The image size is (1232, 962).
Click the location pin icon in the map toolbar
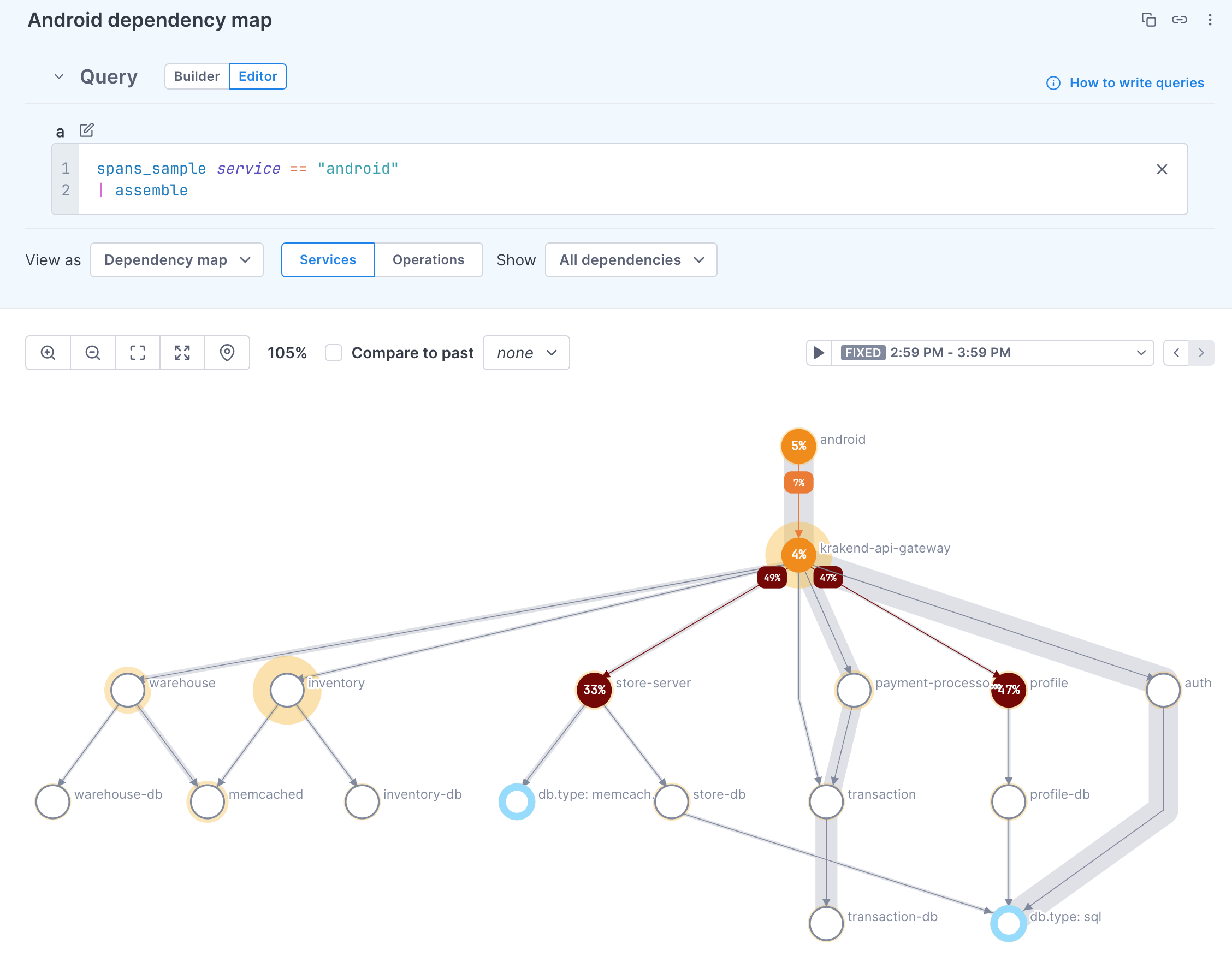(227, 353)
